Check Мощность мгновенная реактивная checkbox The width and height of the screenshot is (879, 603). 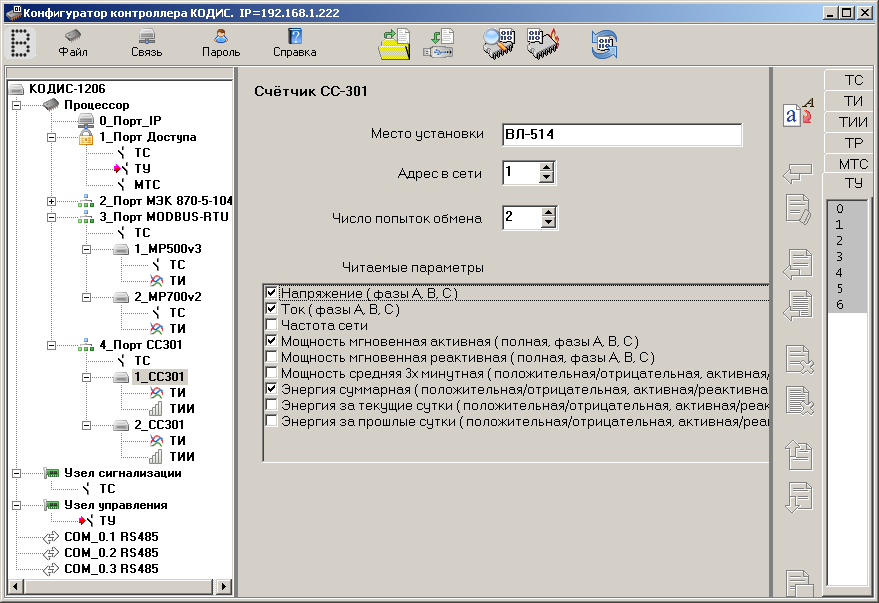click(x=271, y=357)
